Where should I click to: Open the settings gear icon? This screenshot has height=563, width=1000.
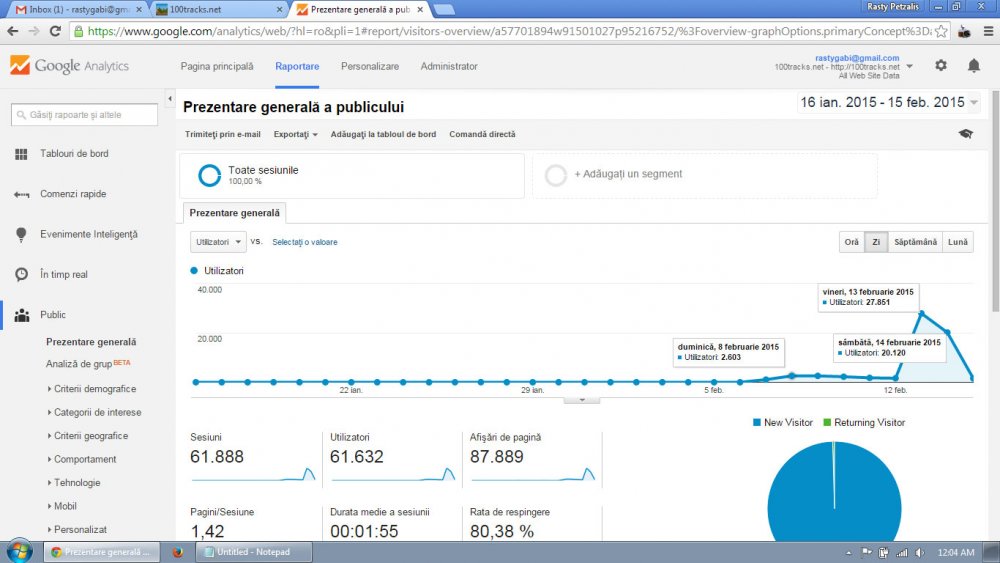pos(941,65)
